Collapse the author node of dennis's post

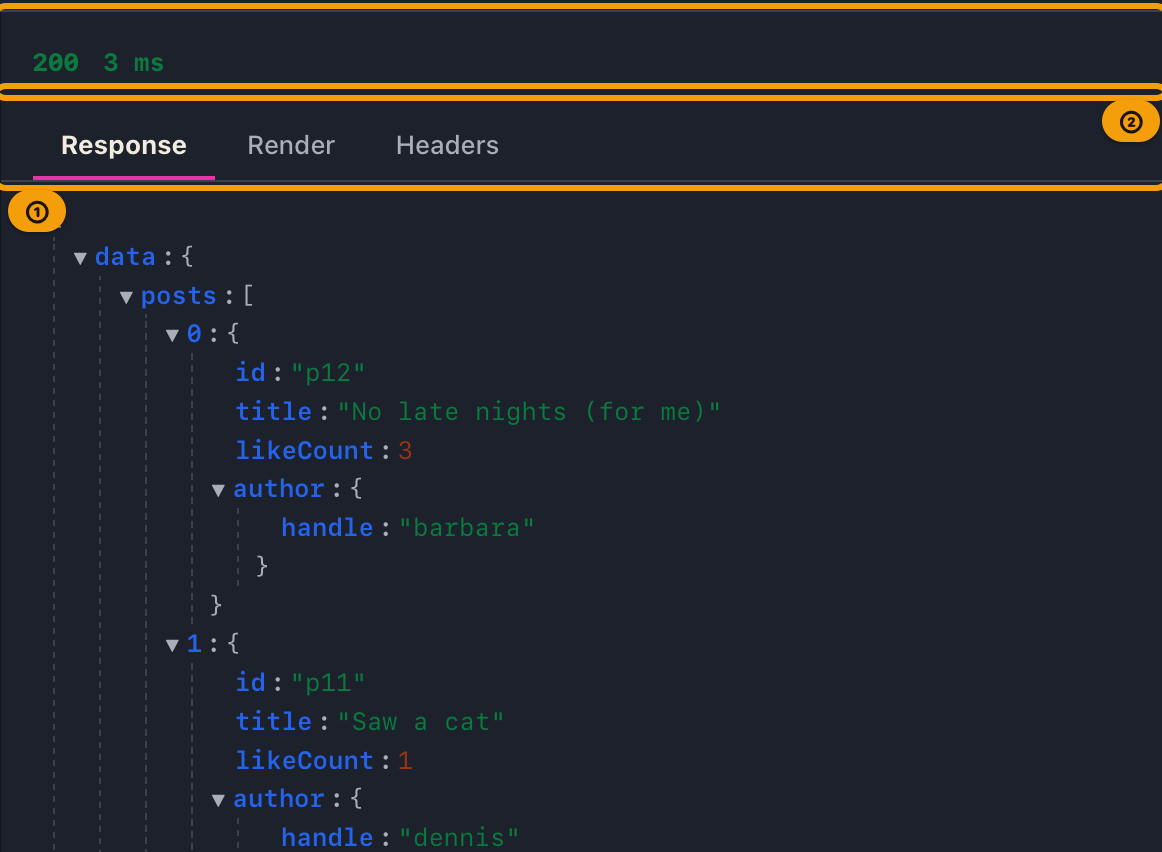[x=218, y=800]
